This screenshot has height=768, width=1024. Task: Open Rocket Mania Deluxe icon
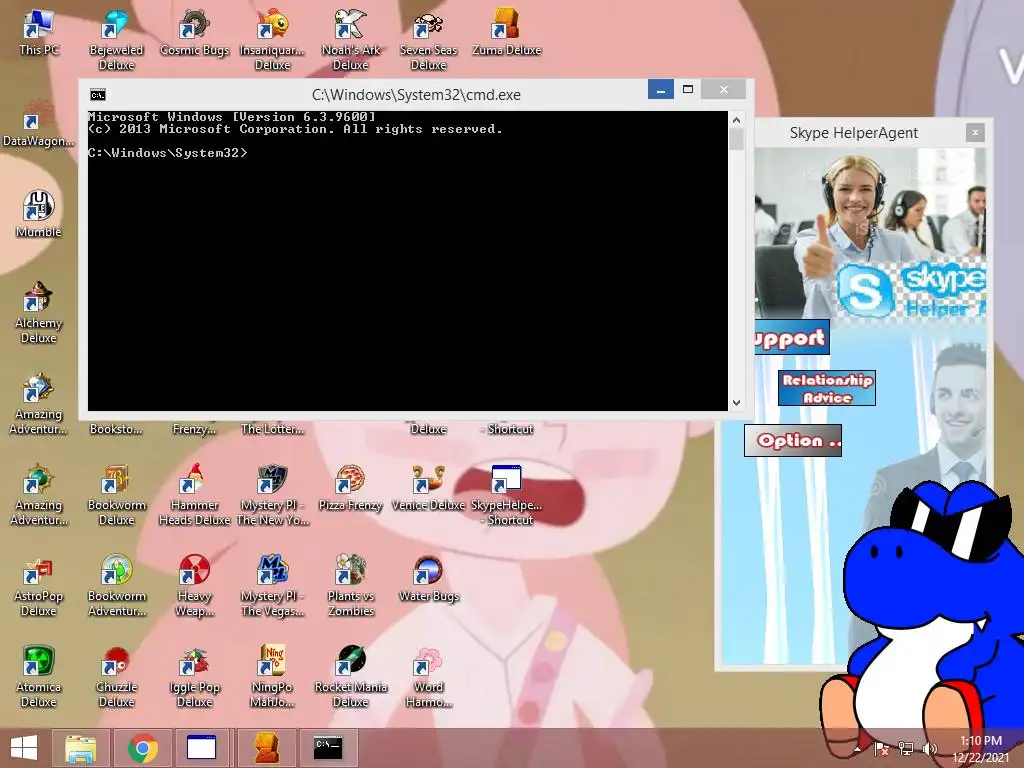(x=351, y=677)
